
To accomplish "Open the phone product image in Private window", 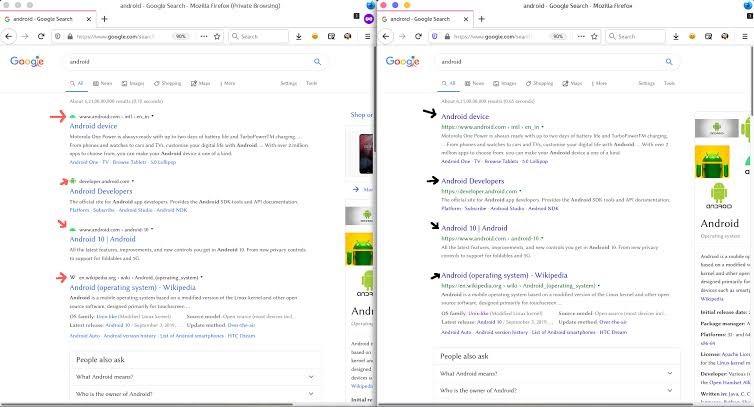I will [x=366, y=154].
